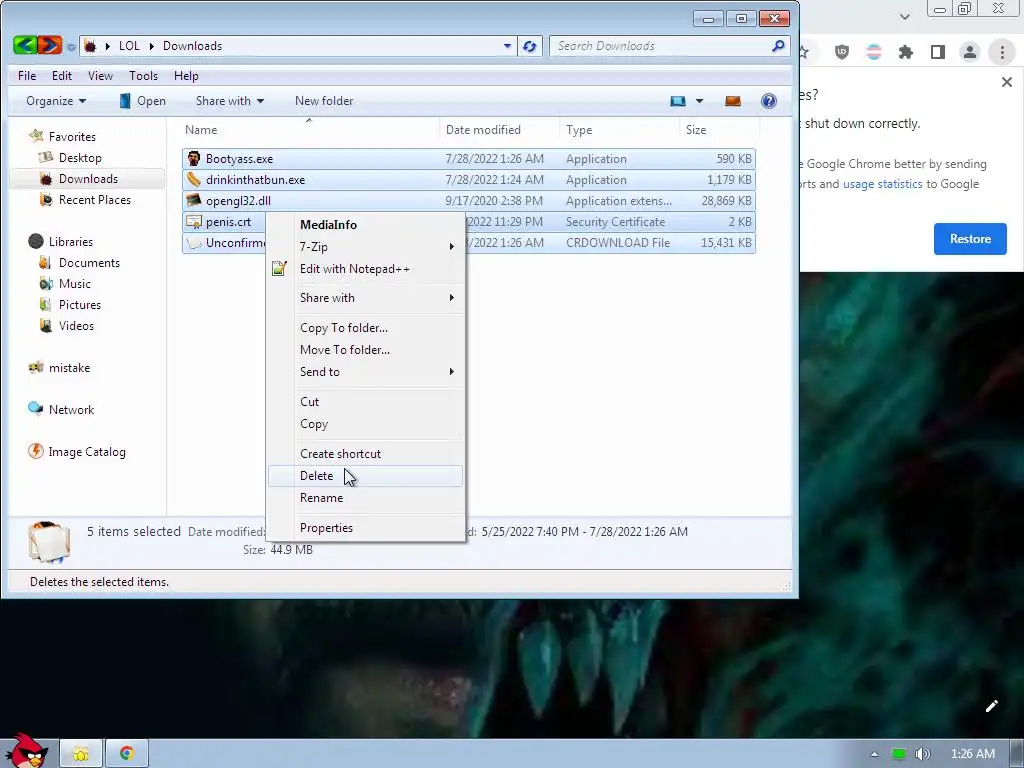Click the penis.crt certificate icon
Screen dimensions: 1024x768
[193, 221]
